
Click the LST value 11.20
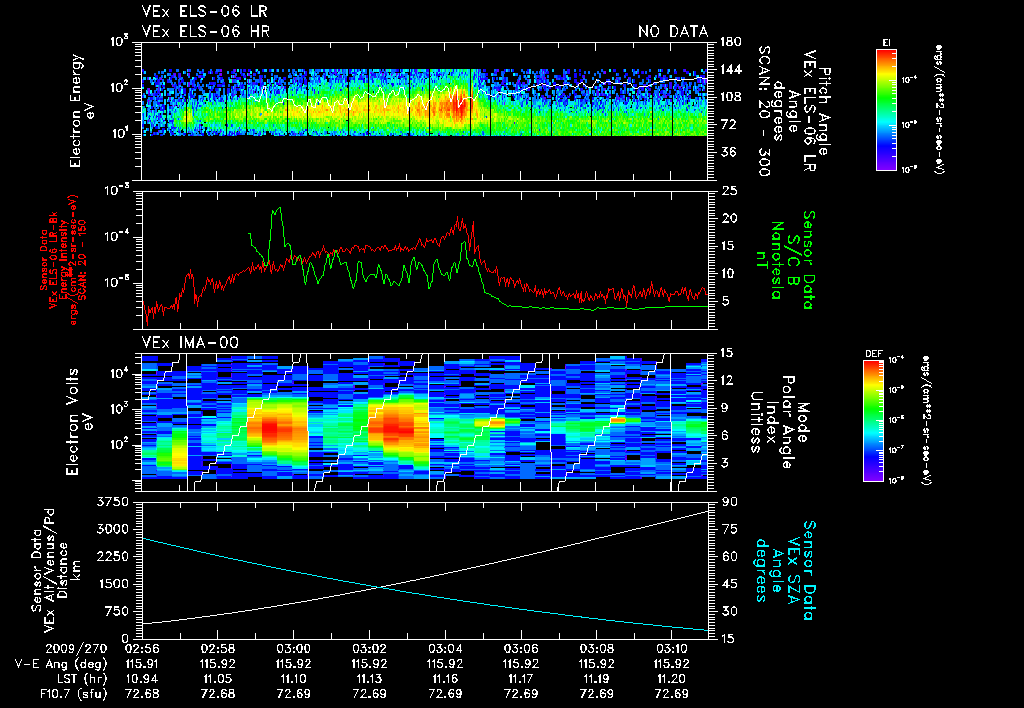click(672, 679)
